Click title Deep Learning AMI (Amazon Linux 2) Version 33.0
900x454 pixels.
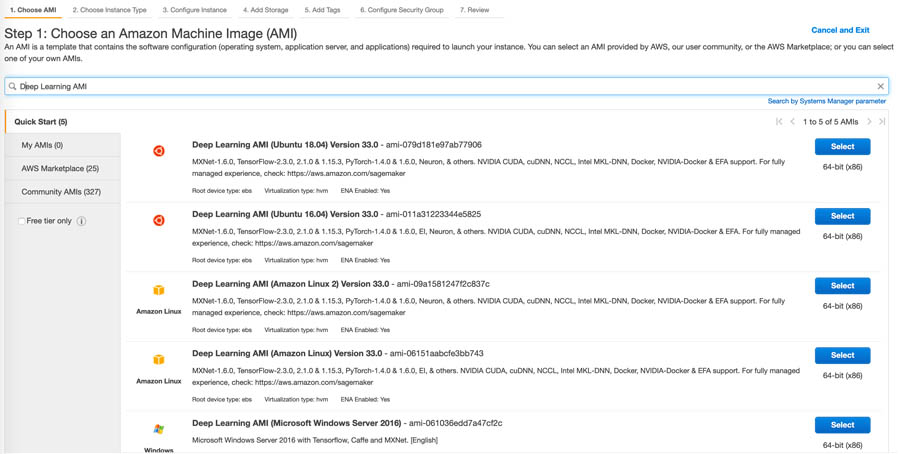[x=290, y=284]
